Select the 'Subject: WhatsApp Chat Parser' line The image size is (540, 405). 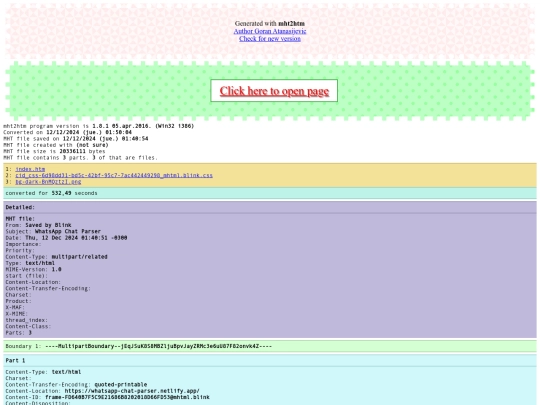click(x=53, y=231)
